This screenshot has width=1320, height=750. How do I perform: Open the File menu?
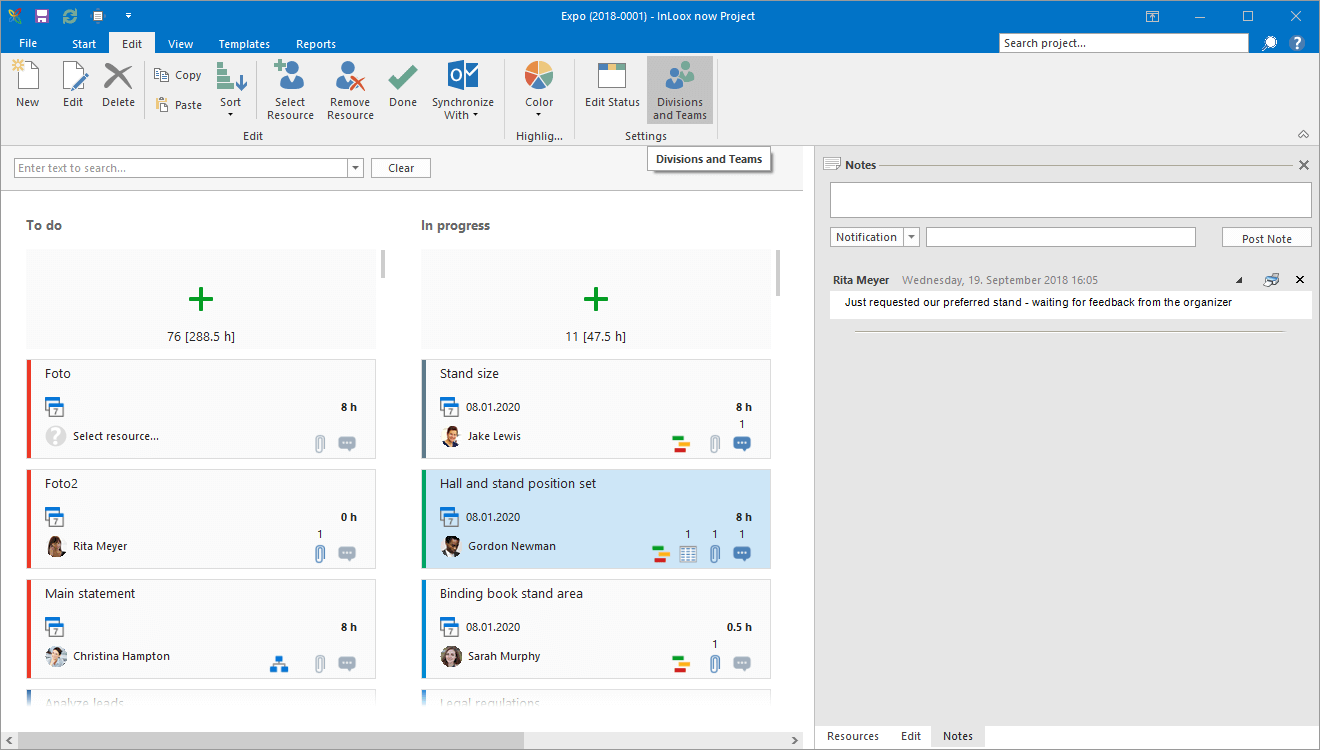[x=28, y=43]
